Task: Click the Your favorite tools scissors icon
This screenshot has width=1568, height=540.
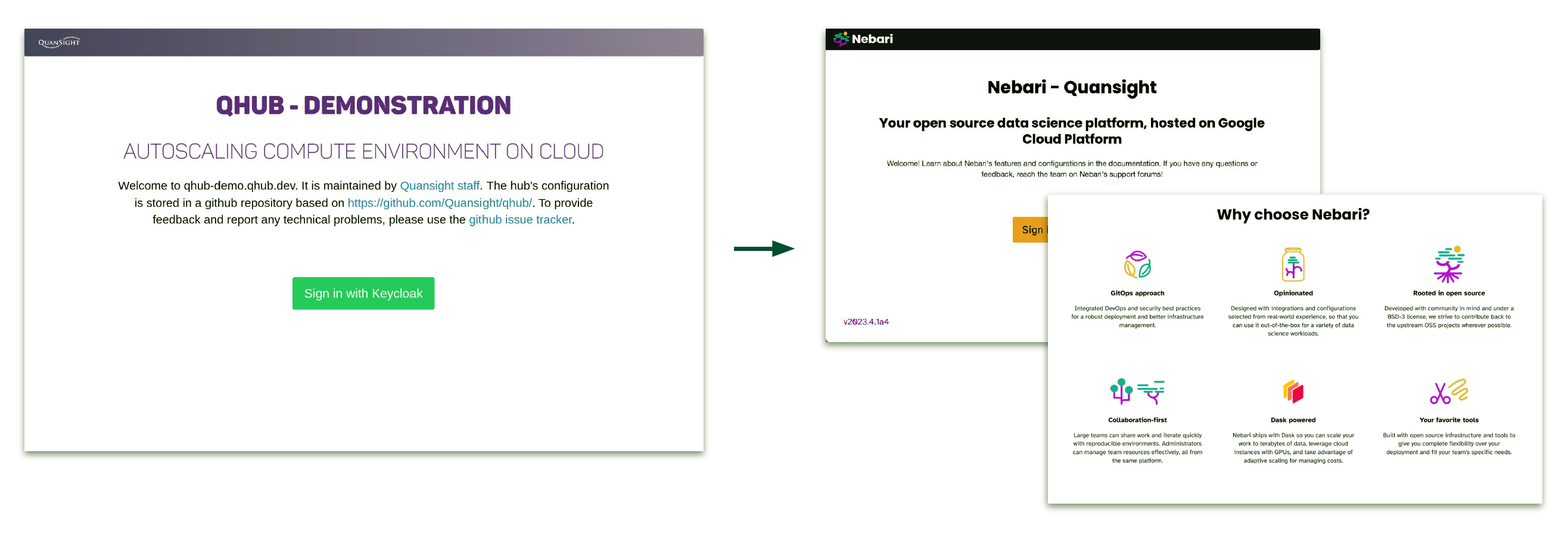Action: pos(1449,392)
